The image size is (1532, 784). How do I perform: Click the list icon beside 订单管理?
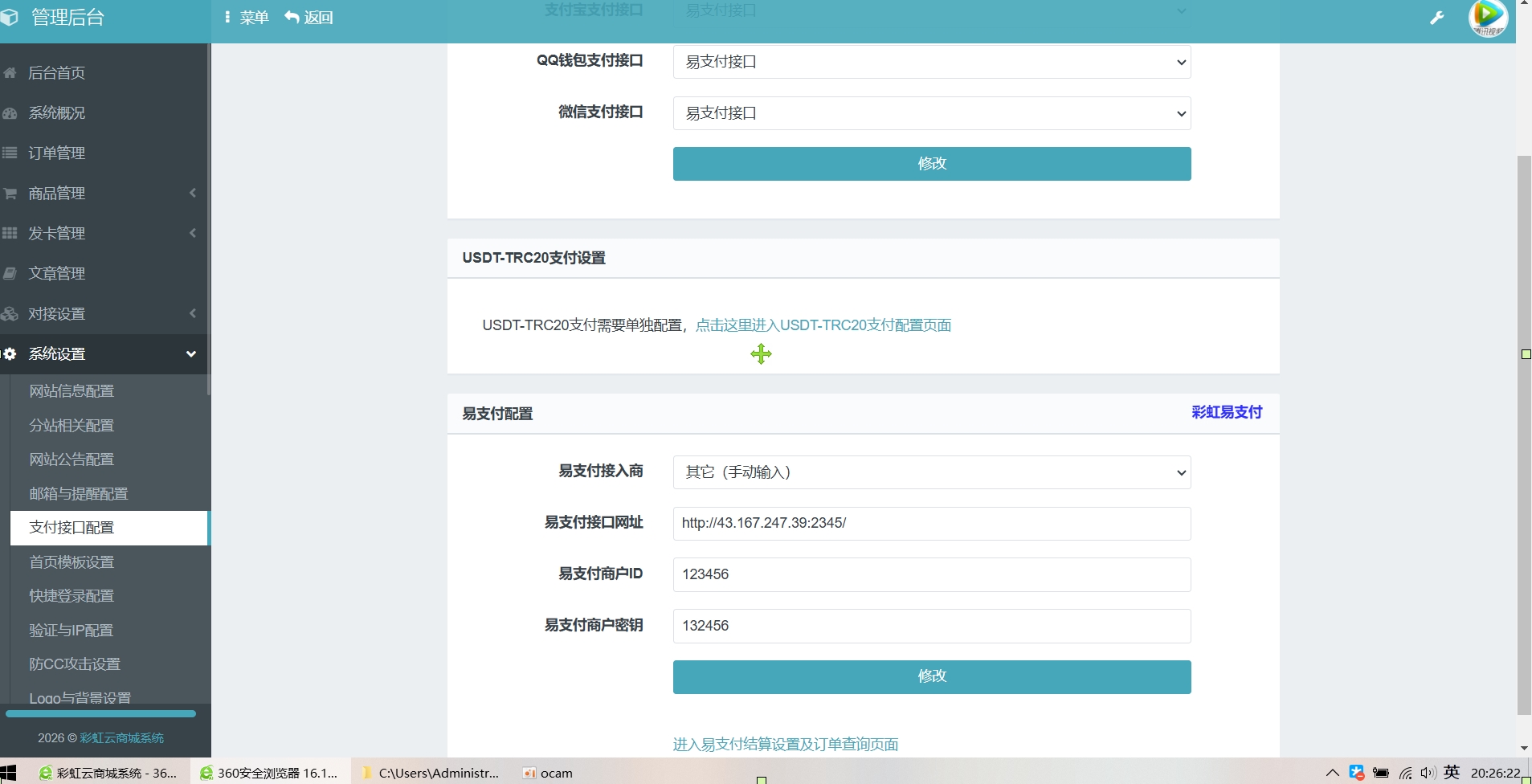click(10, 153)
